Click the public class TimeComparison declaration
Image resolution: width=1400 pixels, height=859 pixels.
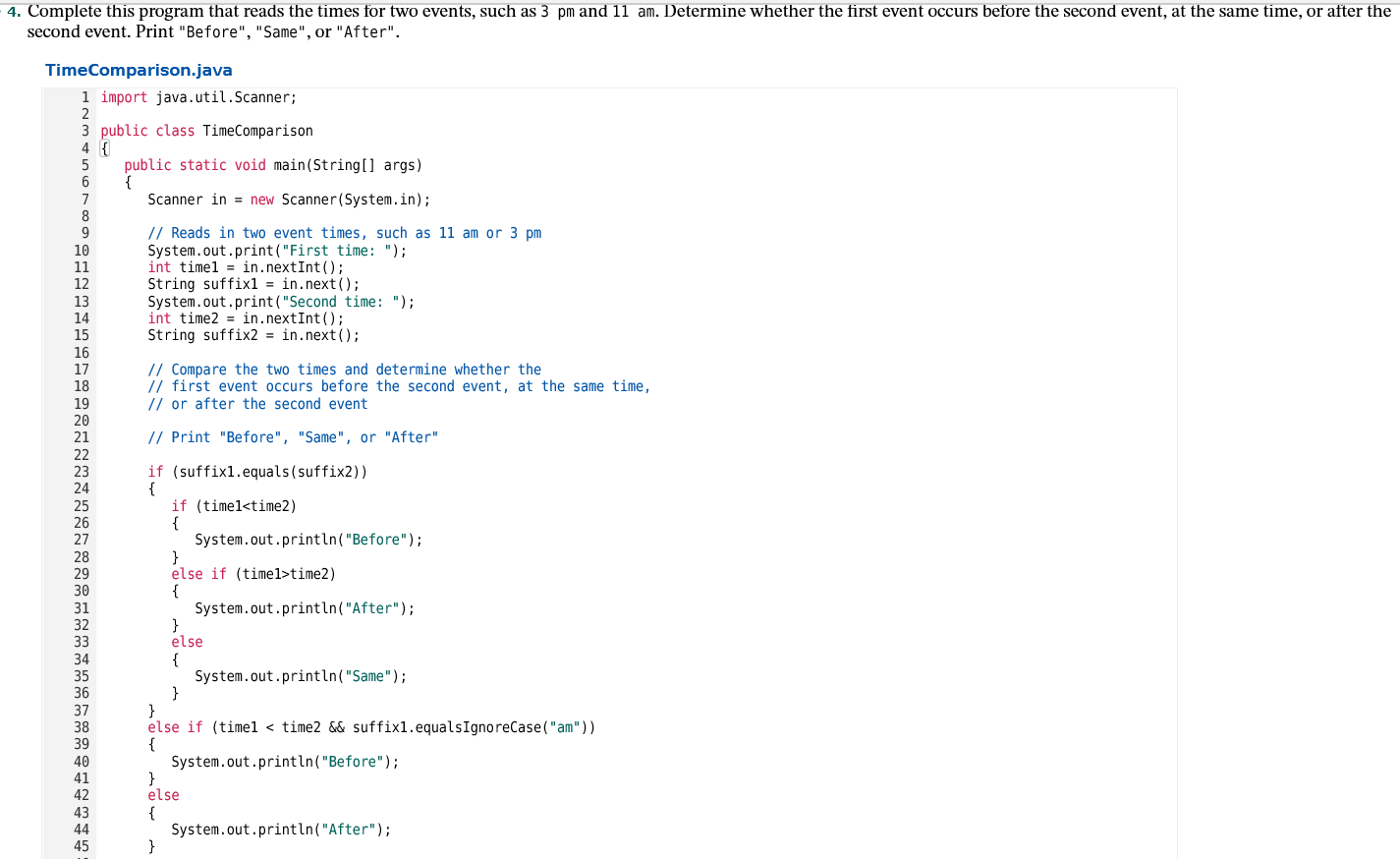click(x=208, y=130)
